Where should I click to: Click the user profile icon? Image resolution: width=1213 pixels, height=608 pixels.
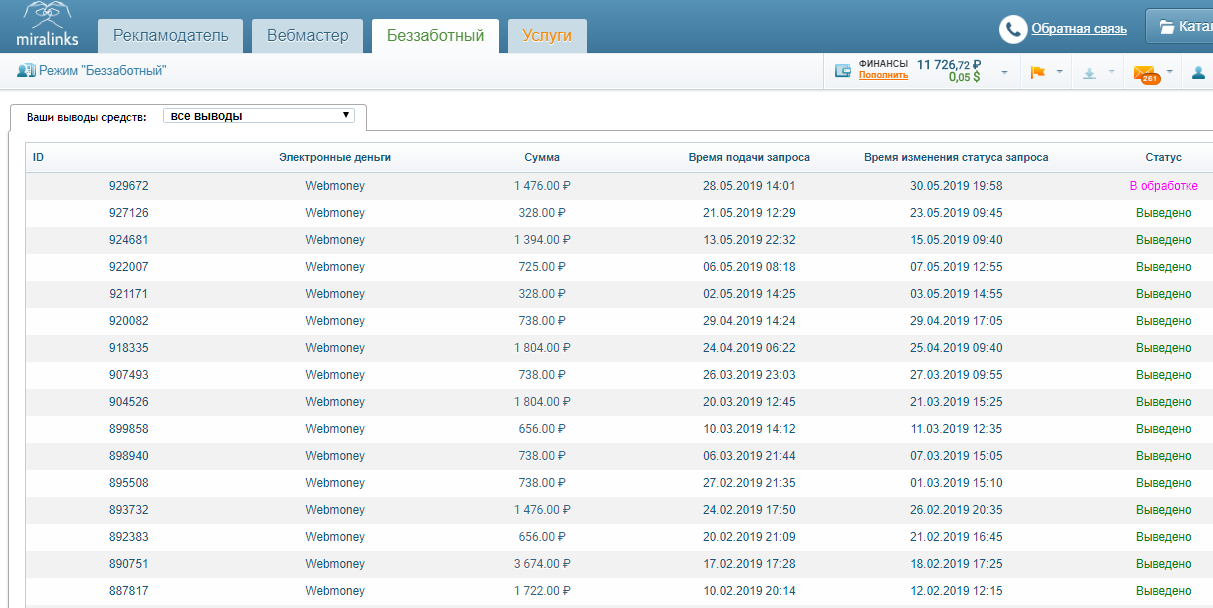click(x=1198, y=72)
